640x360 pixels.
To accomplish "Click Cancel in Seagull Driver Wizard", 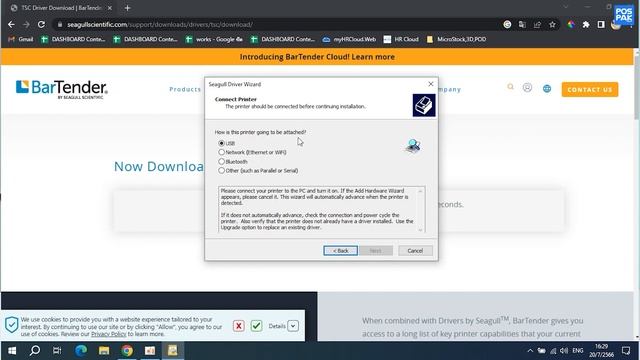I will coord(415,251).
